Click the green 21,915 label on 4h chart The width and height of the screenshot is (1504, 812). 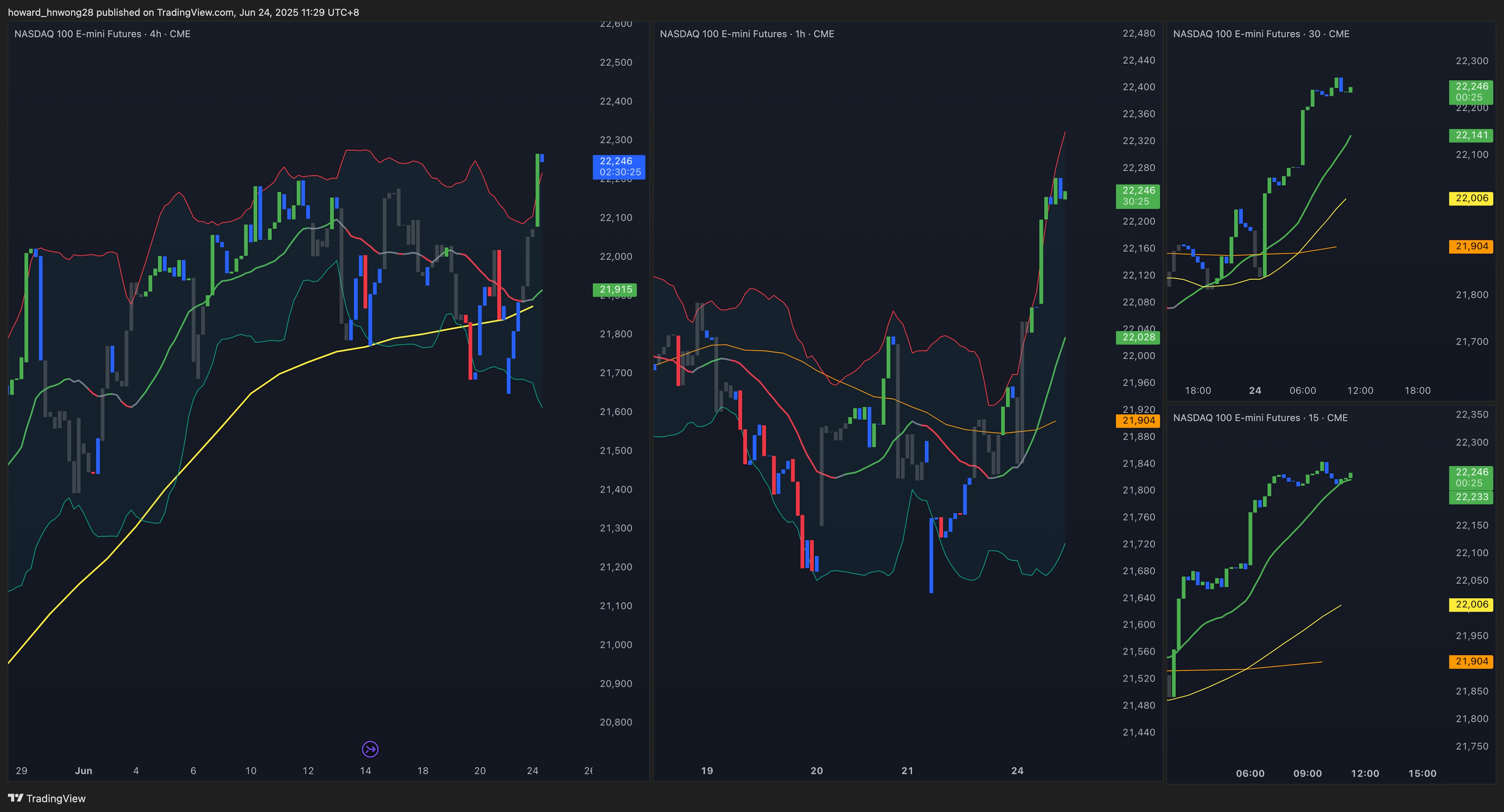click(x=615, y=290)
